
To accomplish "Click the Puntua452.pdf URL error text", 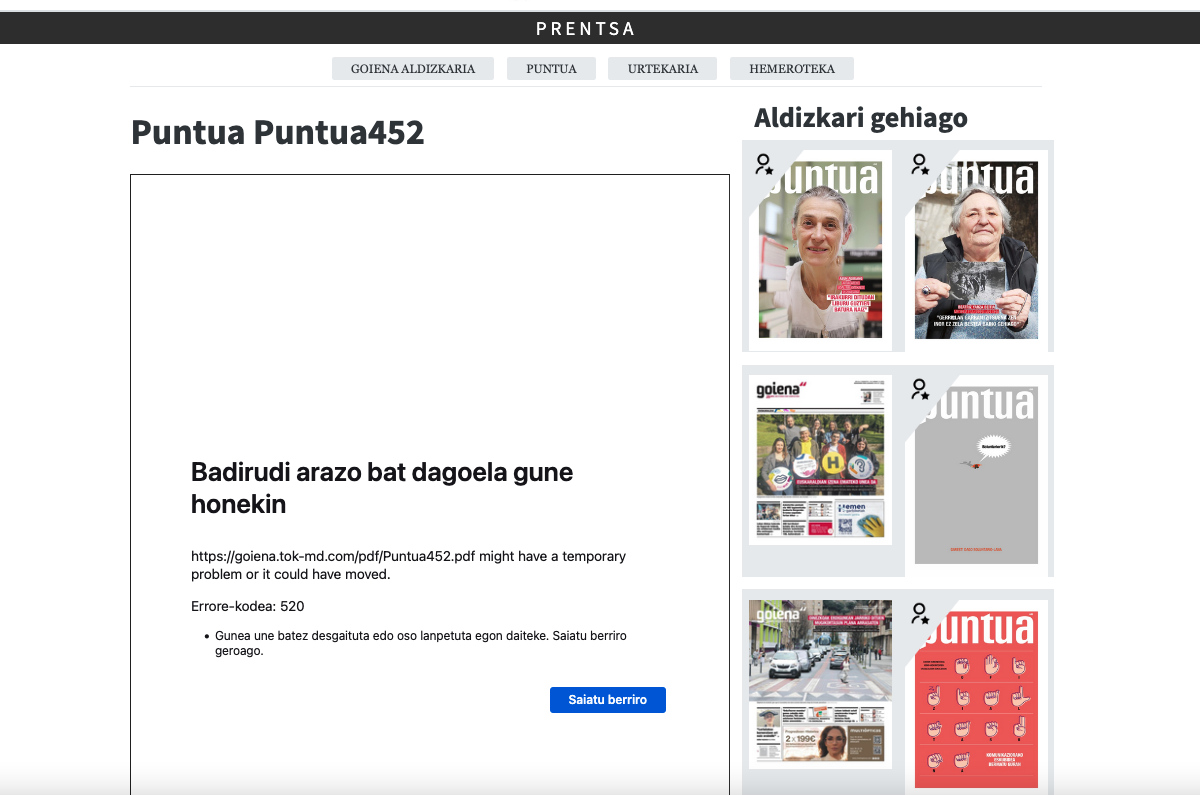I will pyautogui.click(x=408, y=565).
